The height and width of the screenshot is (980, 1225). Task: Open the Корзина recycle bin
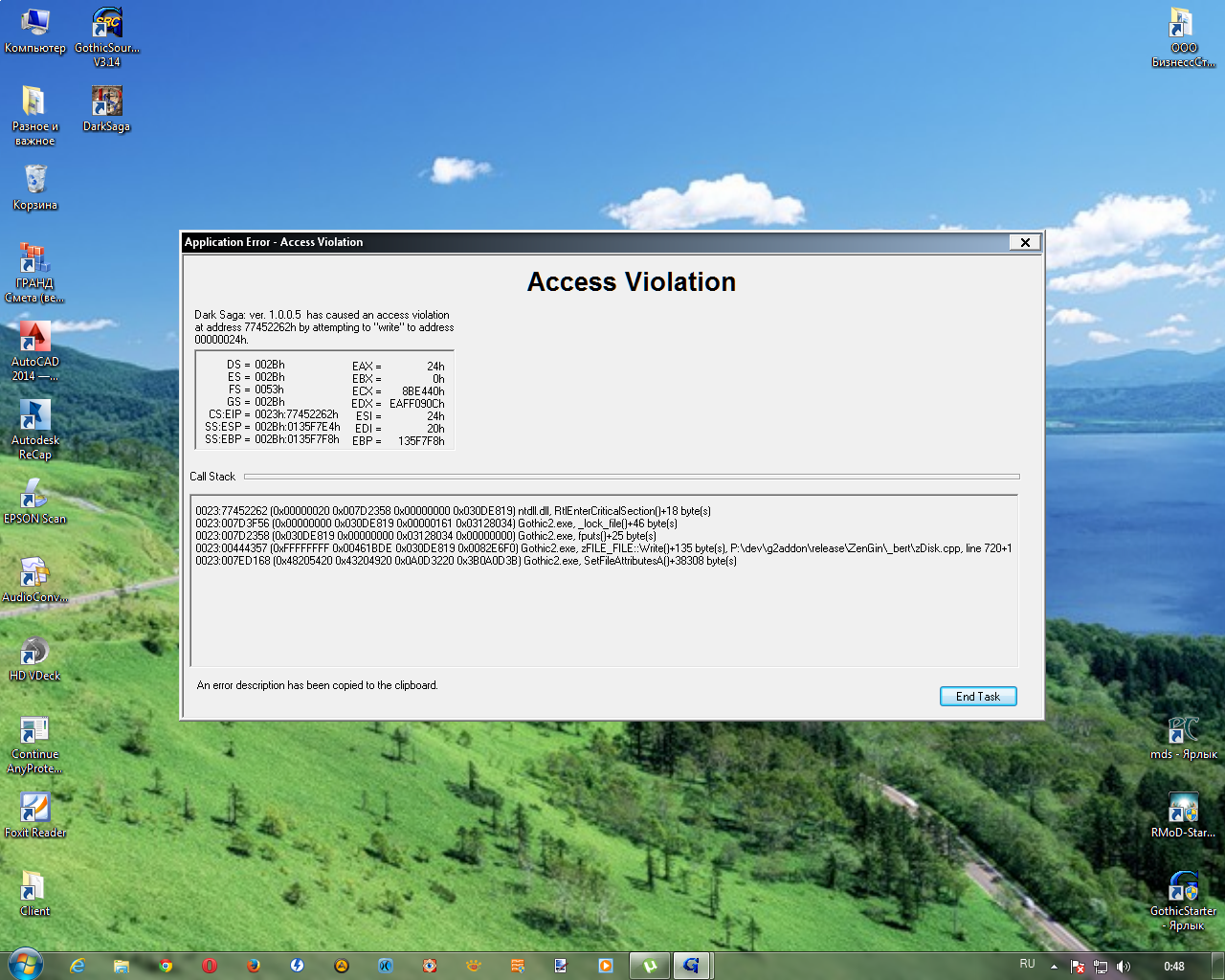pyautogui.click(x=34, y=187)
